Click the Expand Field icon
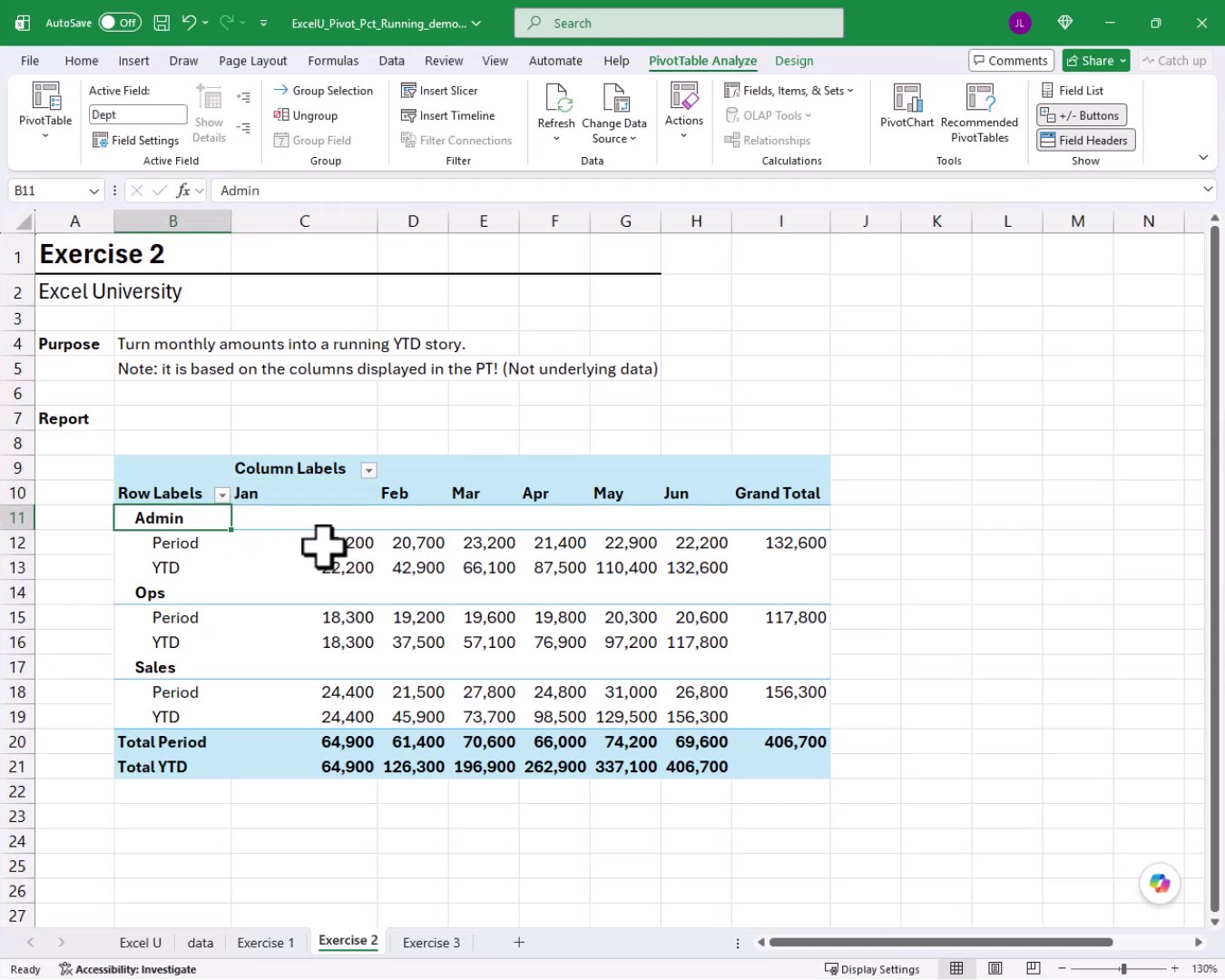The image size is (1225, 980). [x=243, y=97]
